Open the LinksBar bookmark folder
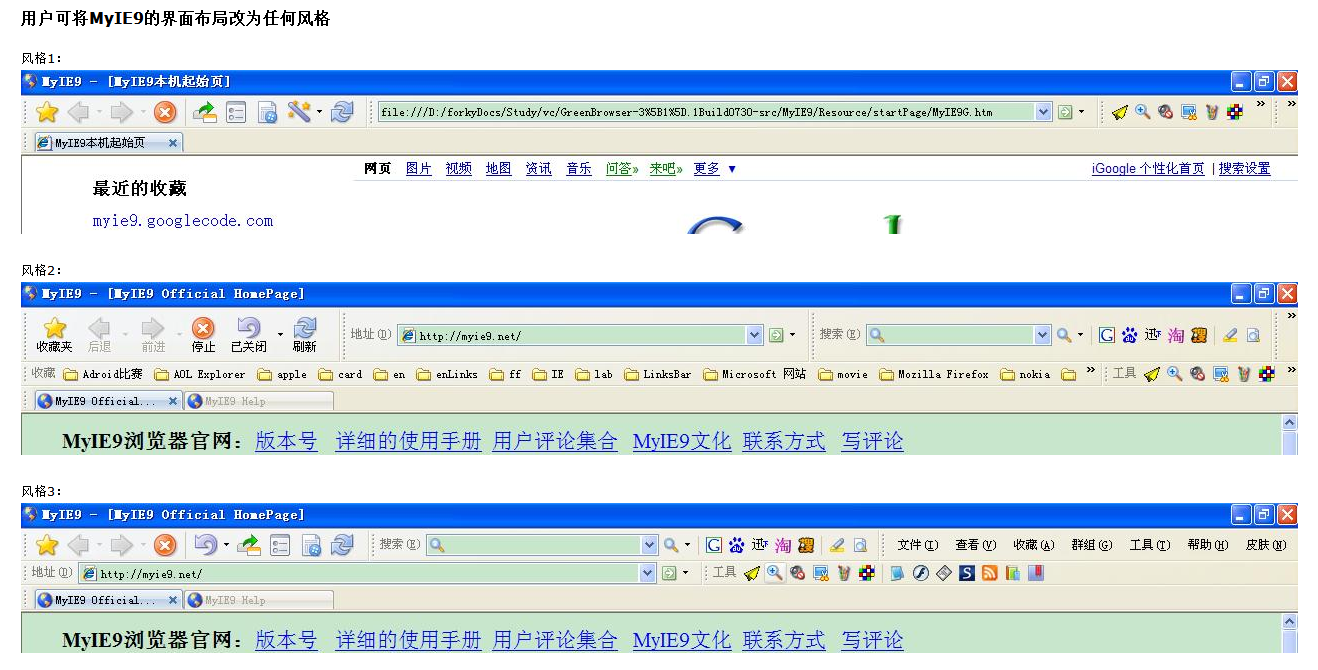The width and height of the screenshot is (1318, 670). [657, 375]
